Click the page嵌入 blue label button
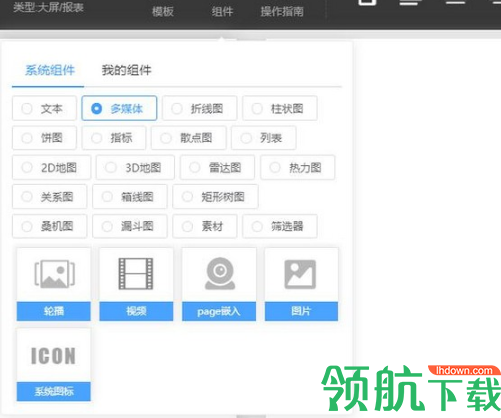501x418 pixels. (219, 311)
